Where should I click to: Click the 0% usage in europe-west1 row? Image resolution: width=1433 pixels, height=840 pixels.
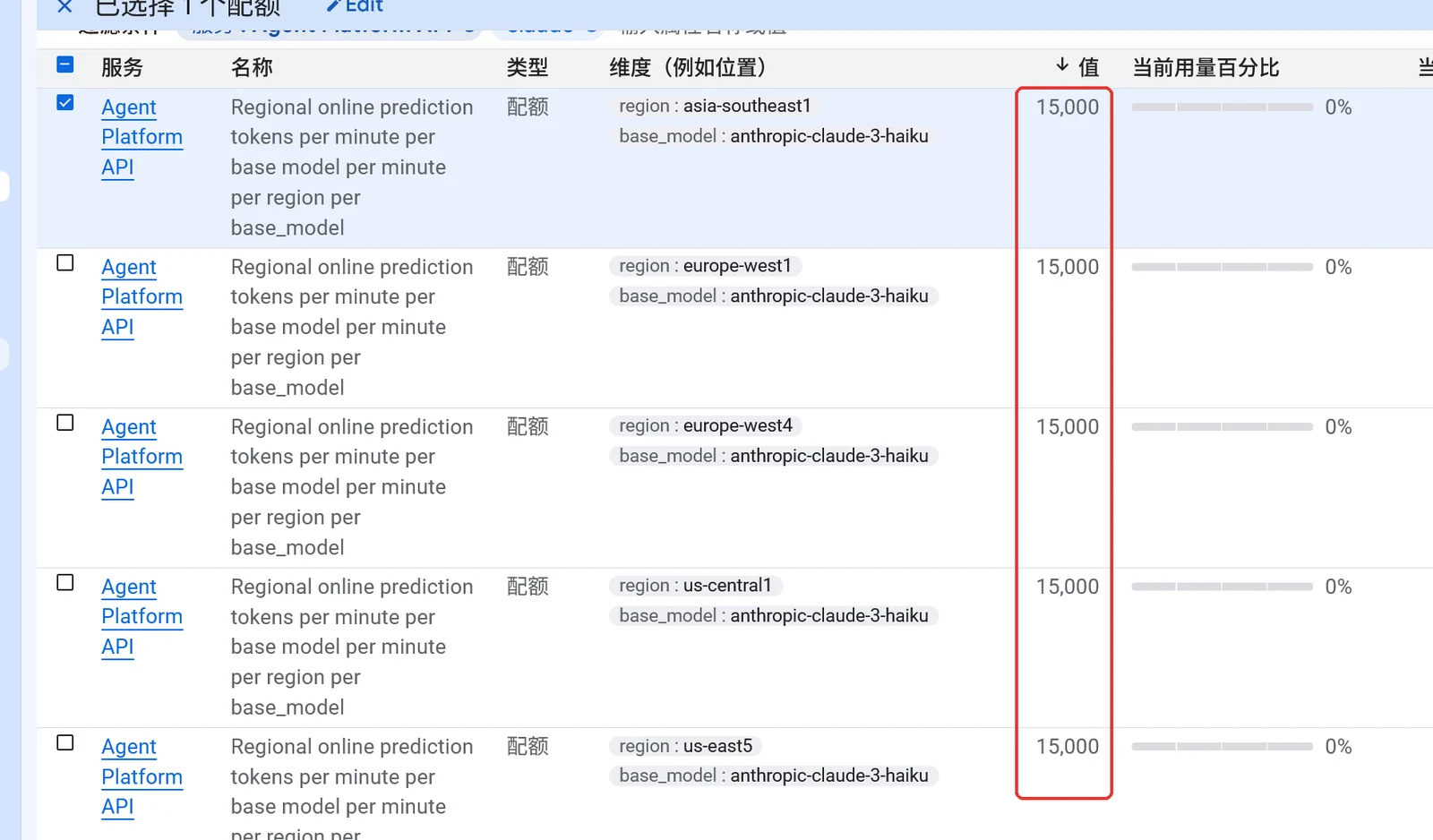click(x=1338, y=267)
